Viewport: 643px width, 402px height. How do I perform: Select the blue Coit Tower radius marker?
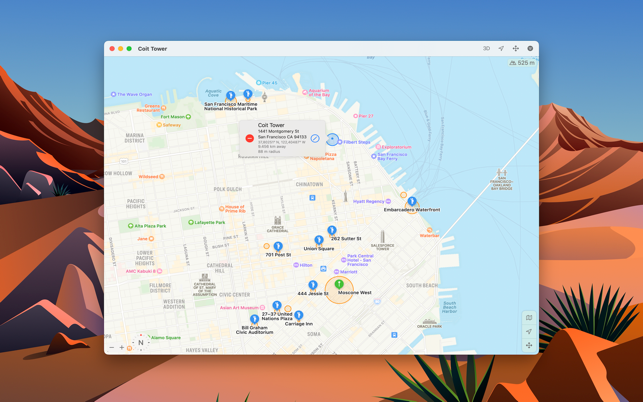332,139
